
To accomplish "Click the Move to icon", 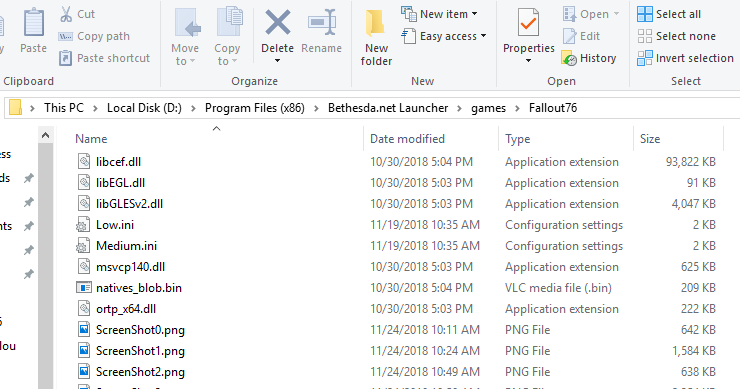I will point(187,23).
